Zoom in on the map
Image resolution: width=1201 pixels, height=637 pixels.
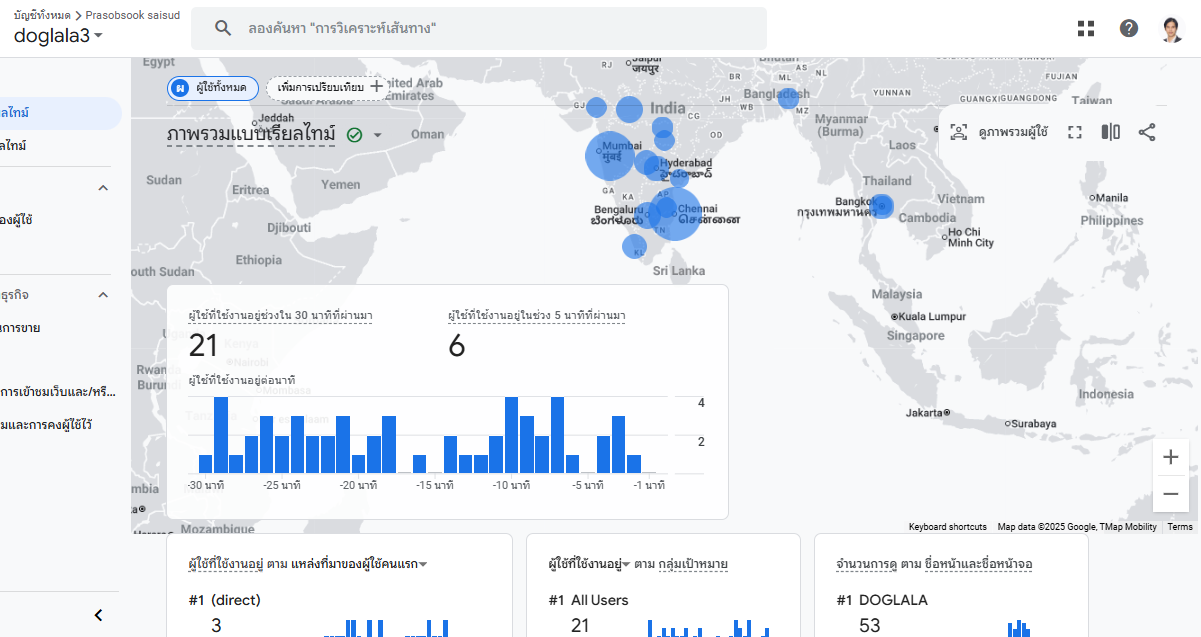(1171, 458)
